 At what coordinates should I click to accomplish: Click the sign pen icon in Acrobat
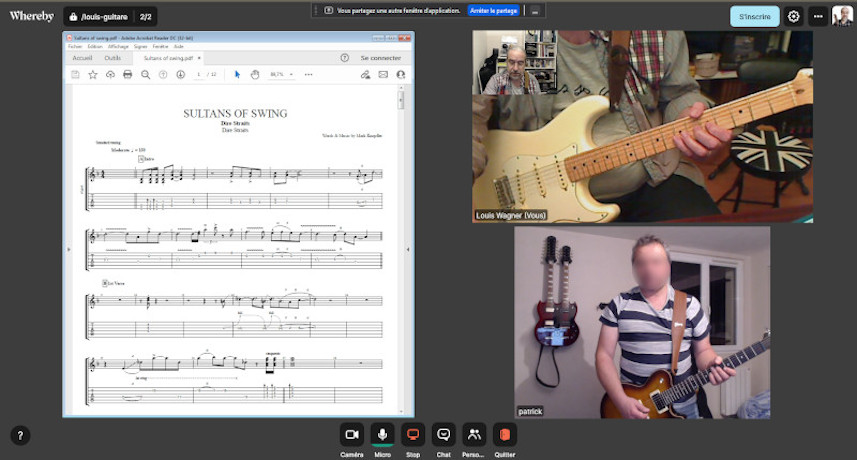tap(365, 74)
